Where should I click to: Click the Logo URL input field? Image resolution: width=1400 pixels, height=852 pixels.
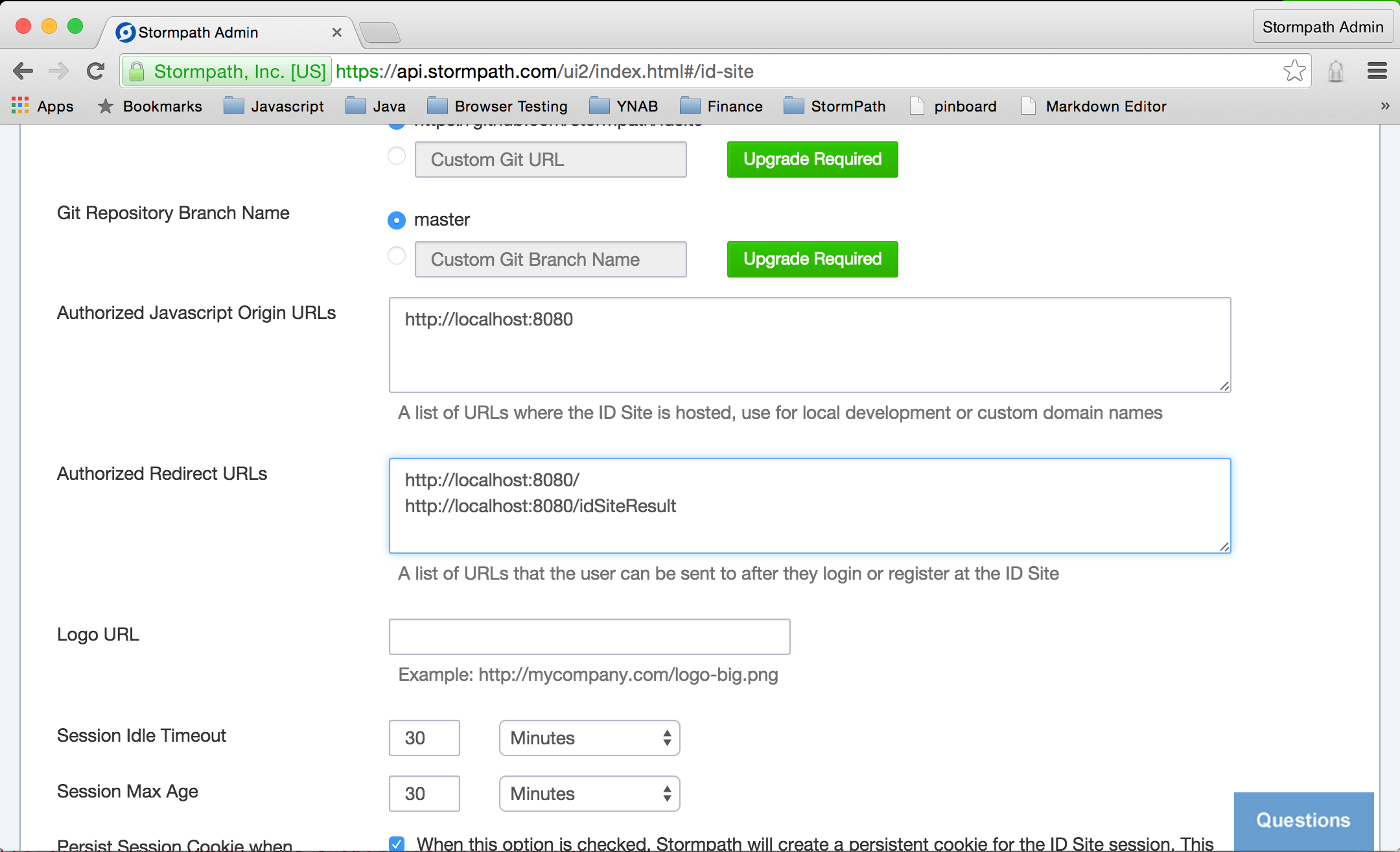point(590,637)
